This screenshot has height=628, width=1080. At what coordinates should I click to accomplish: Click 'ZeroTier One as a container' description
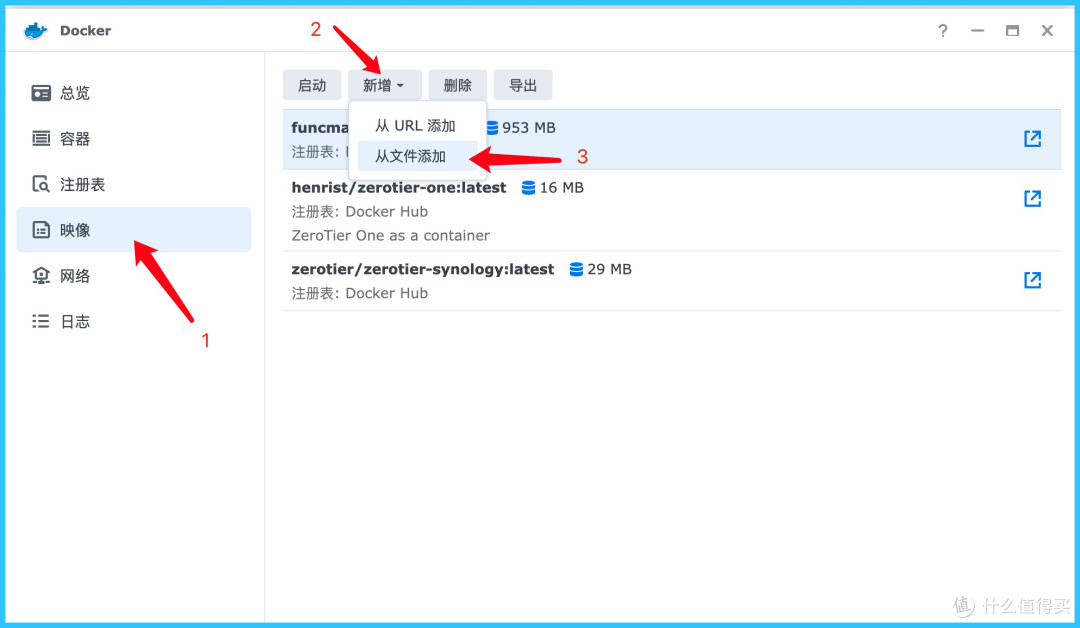point(391,236)
